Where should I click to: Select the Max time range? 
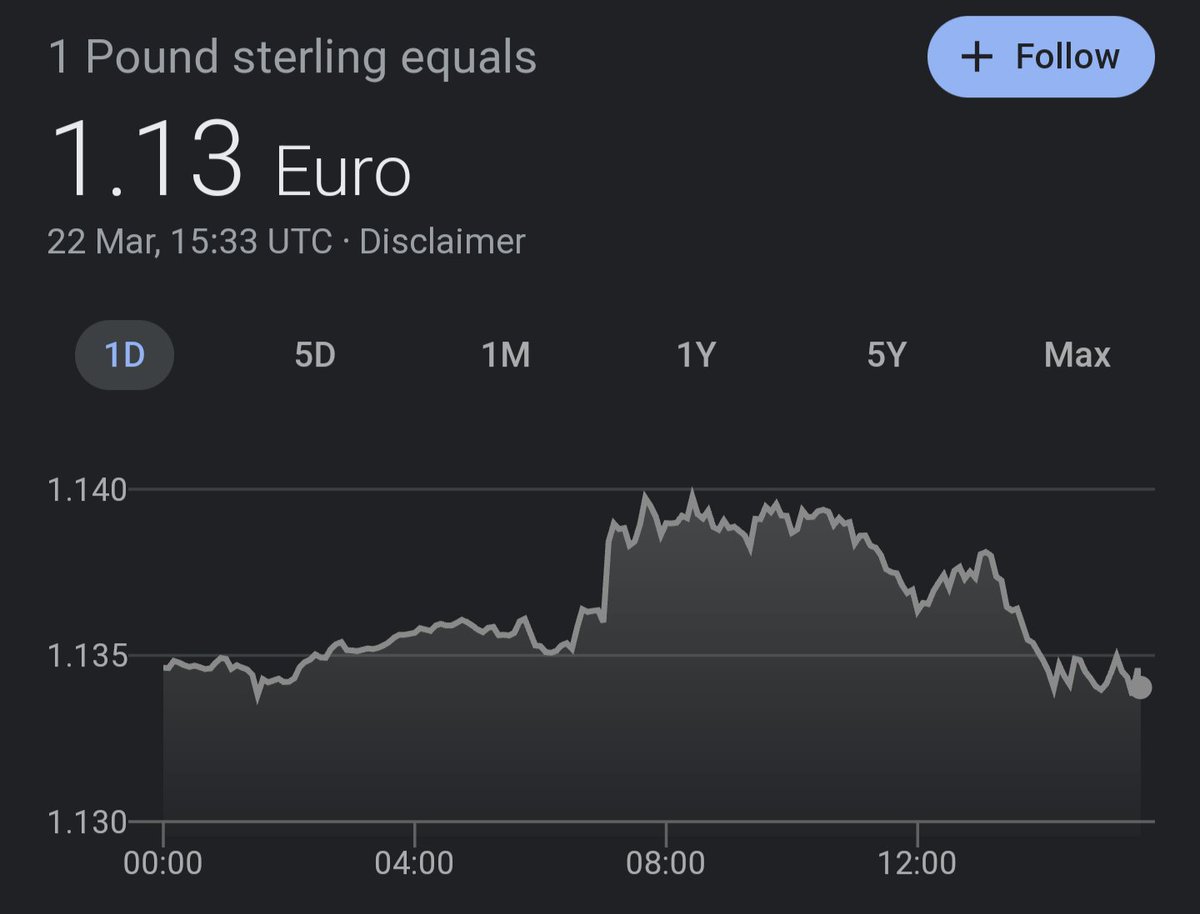click(x=1077, y=355)
